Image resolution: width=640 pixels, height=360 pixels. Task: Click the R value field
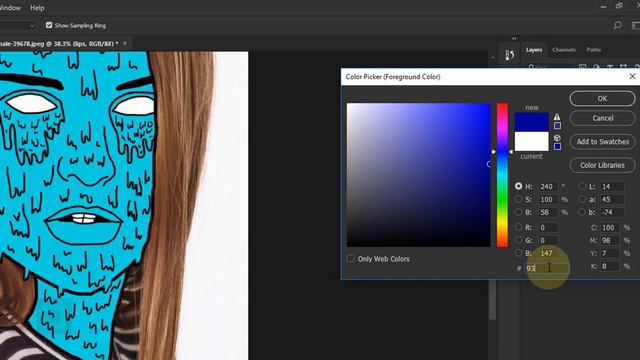pos(548,227)
